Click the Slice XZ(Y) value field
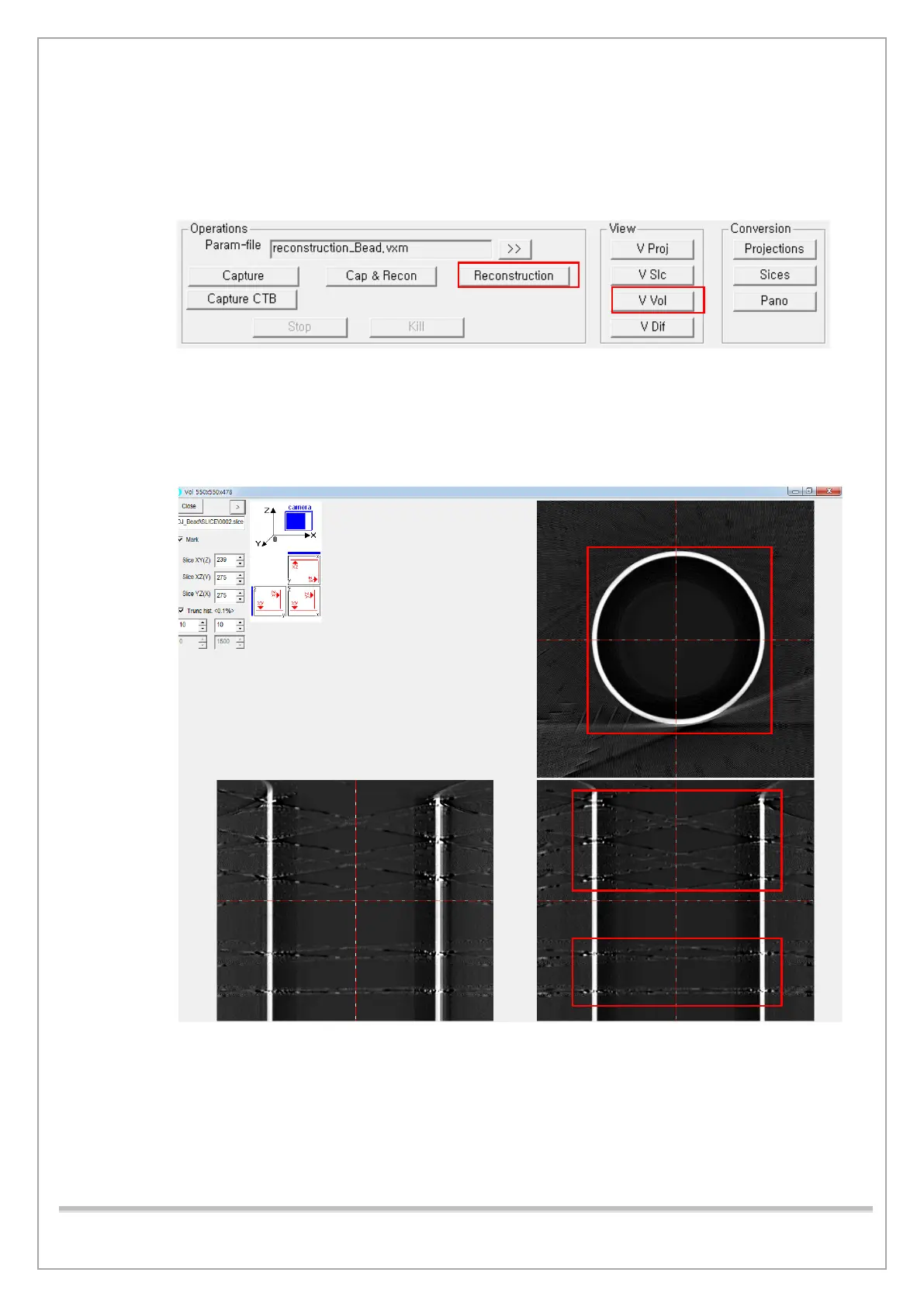The image size is (924, 1307). coord(225,578)
